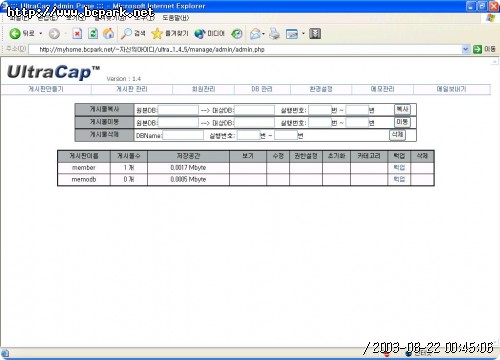Open the 메일보내기 navigation tab

click(x=452, y=89)
